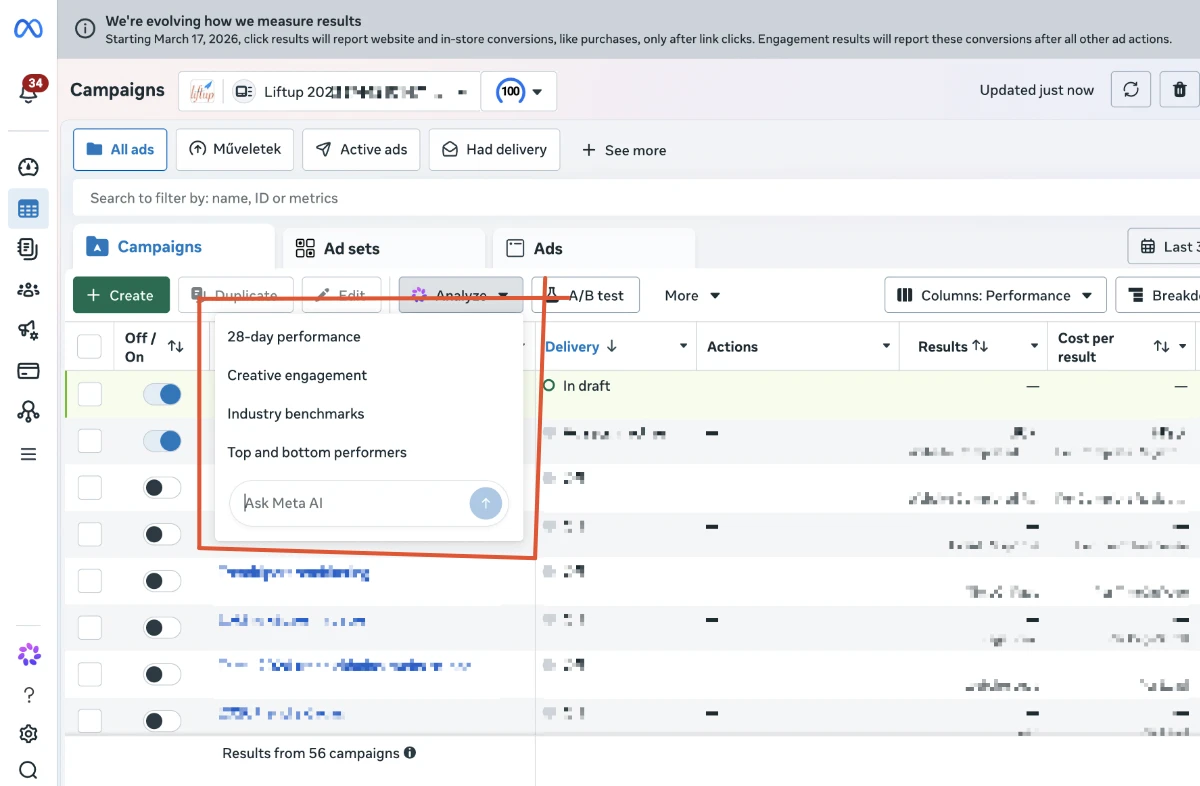This screenshot has width=1200, height=786.
Task: Expand the Columns: Performance dropdown
Action: pos(995,295)
